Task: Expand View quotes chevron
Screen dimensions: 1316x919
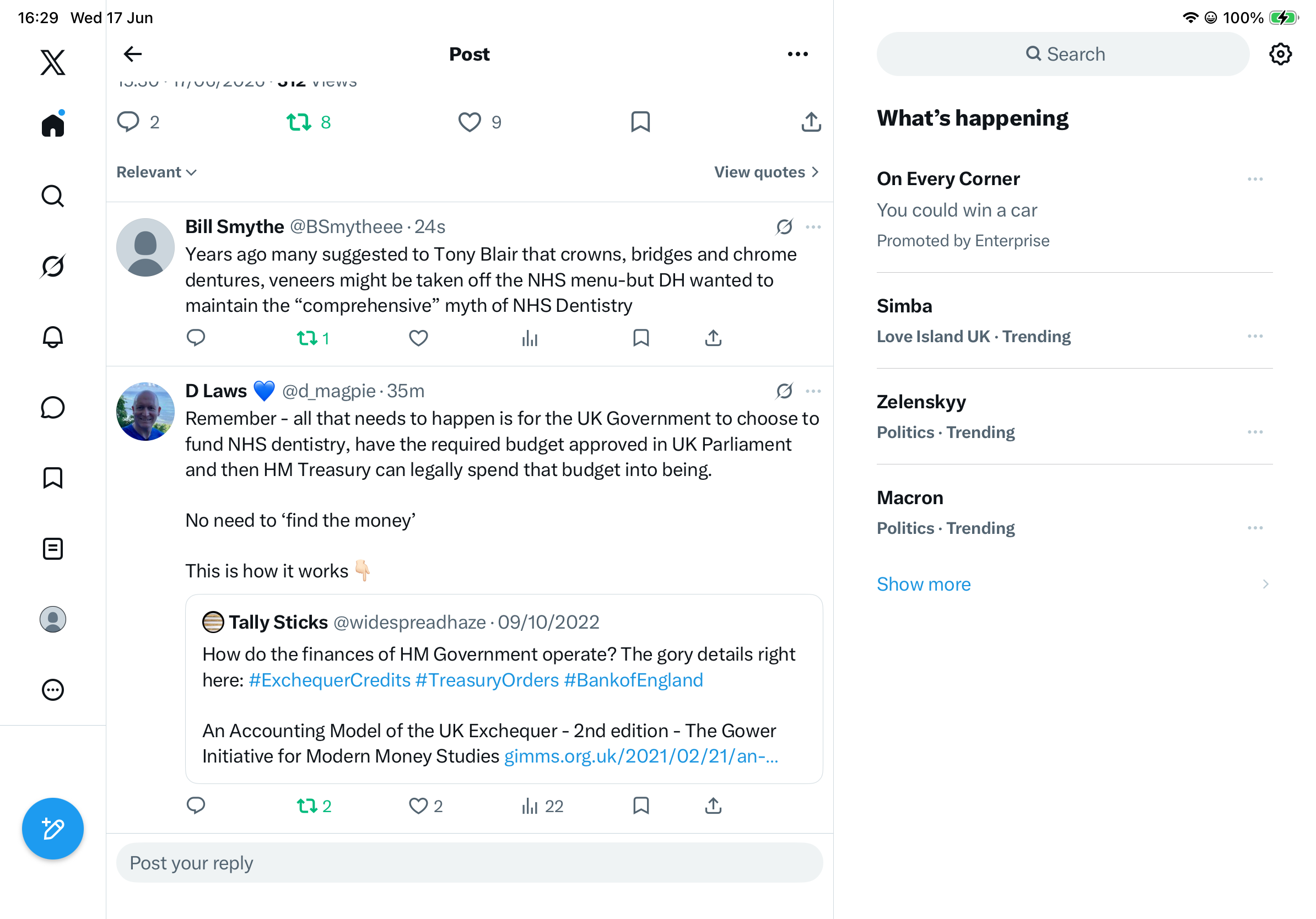Action: point(767,172)
